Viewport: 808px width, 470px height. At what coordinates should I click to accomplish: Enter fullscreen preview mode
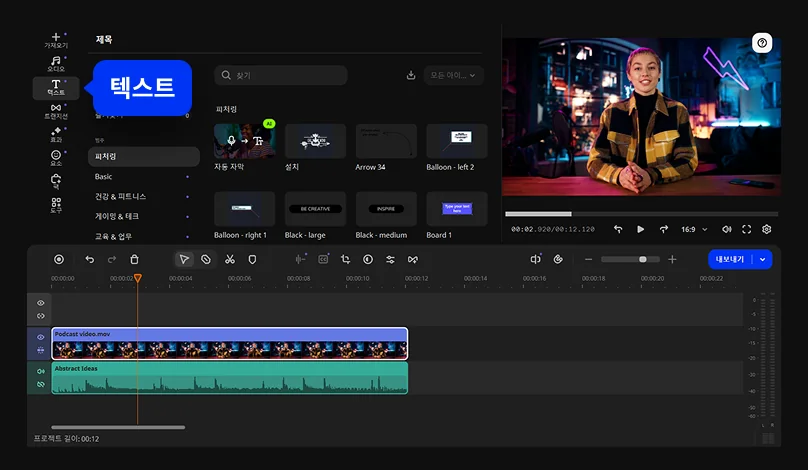click(x=747, y=229)
